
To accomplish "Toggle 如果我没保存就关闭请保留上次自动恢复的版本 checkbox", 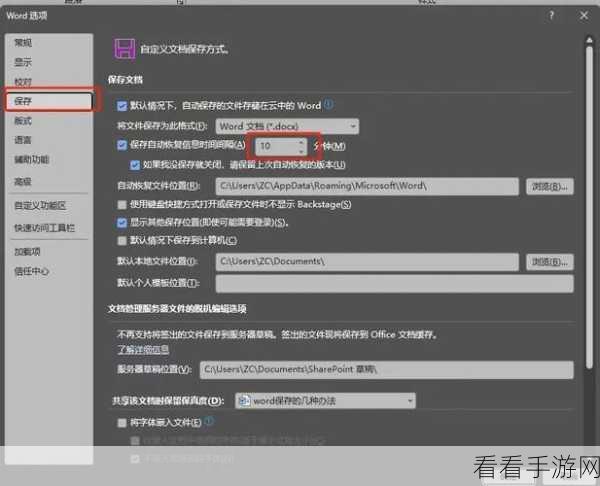I will tap(135, 165).
